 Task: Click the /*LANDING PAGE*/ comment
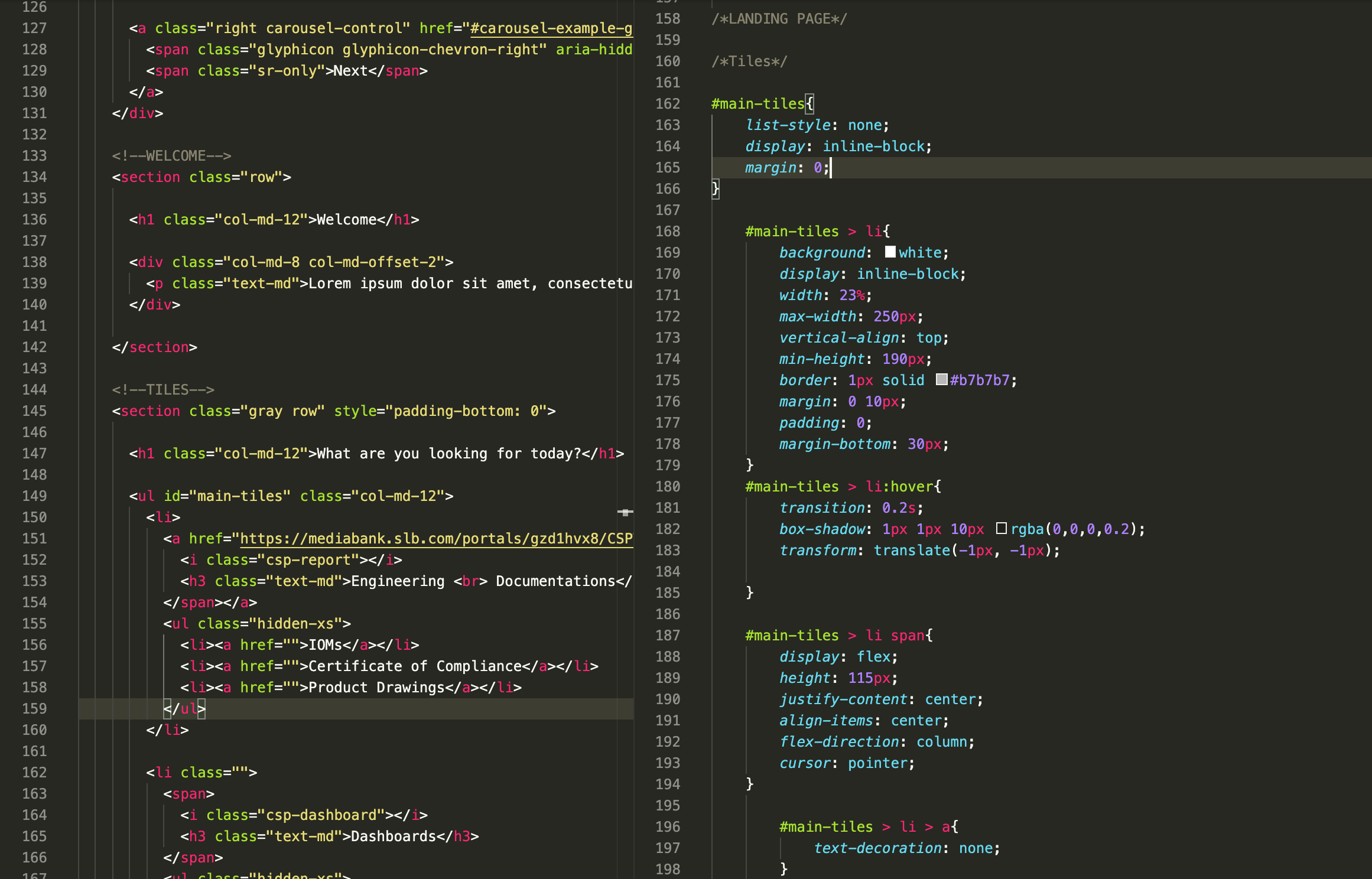(779, 19)
